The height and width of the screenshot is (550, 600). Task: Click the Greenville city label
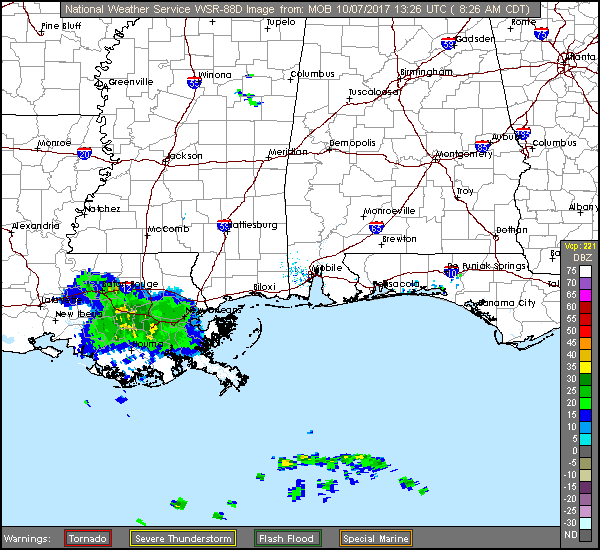pyautogui.click(x=131, y=82)
